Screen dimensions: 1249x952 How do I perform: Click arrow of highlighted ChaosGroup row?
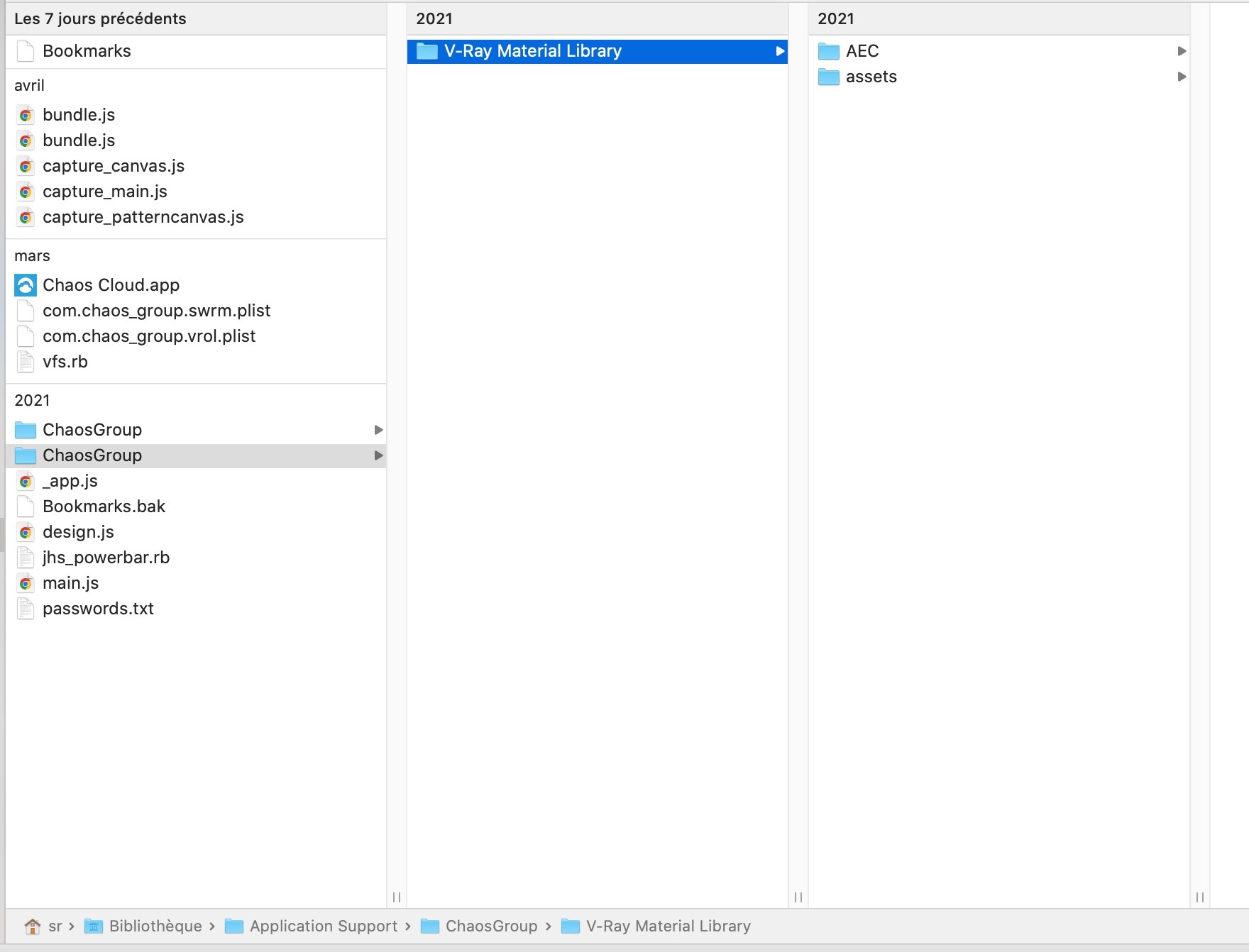[378, 455]
